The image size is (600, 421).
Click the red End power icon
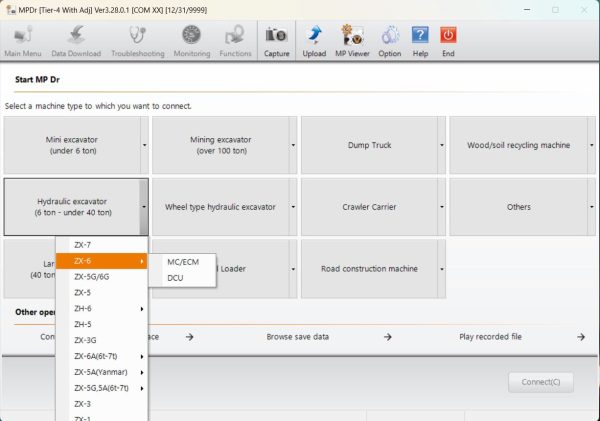pos(448,41)
